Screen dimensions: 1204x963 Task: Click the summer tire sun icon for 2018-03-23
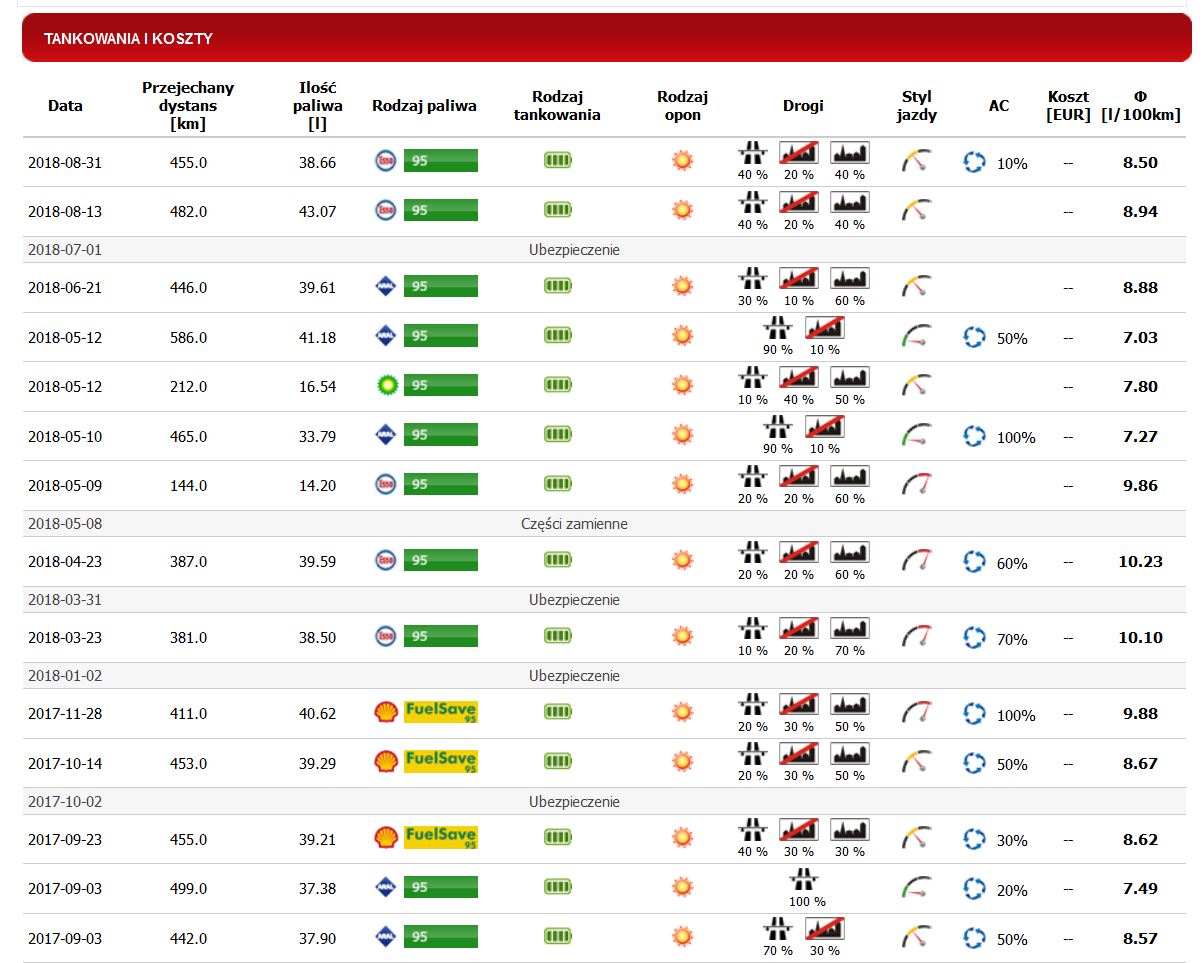point(682,636)
